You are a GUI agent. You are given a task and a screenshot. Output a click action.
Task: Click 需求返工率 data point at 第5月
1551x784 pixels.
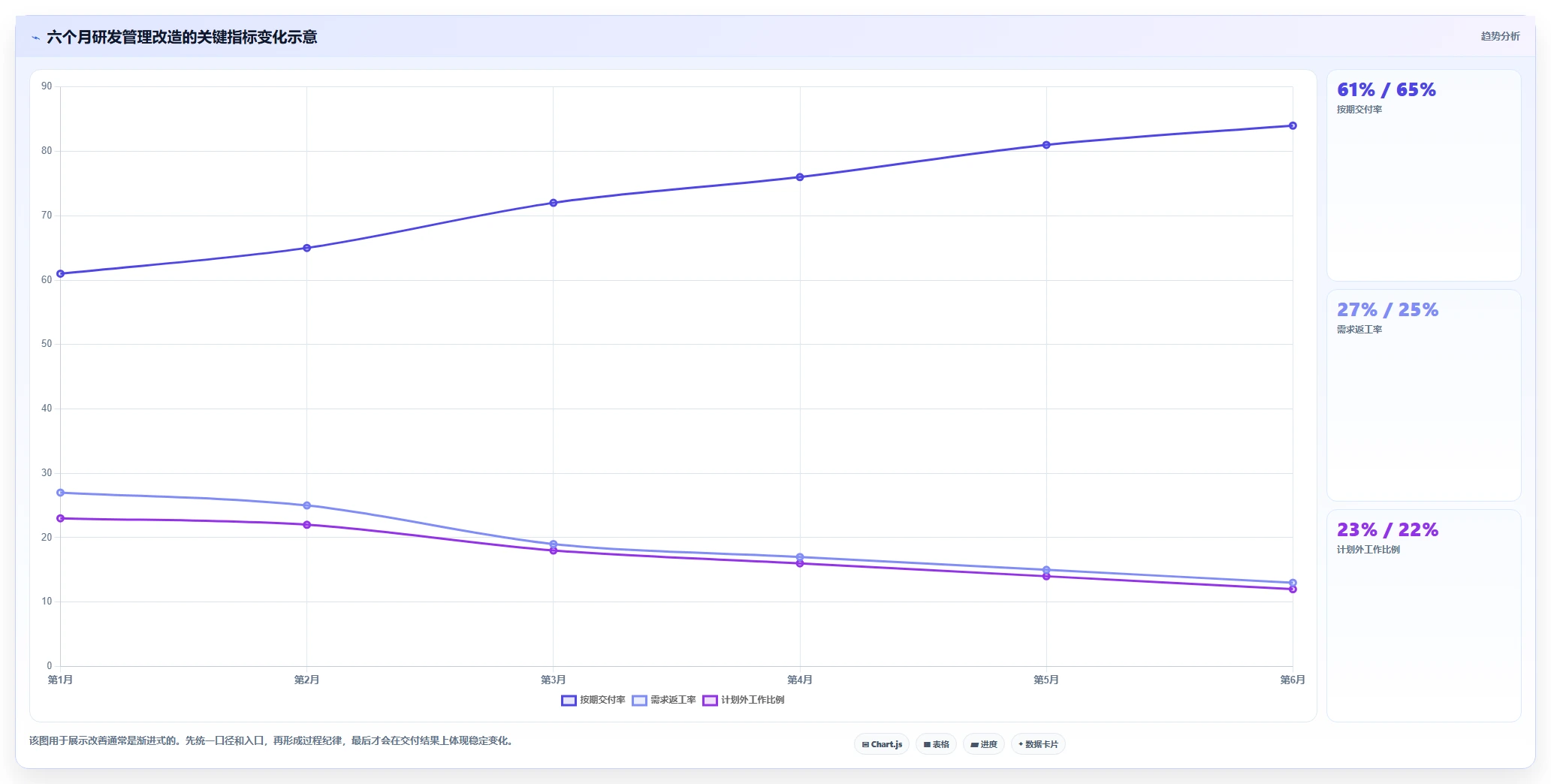[1046, 570]
